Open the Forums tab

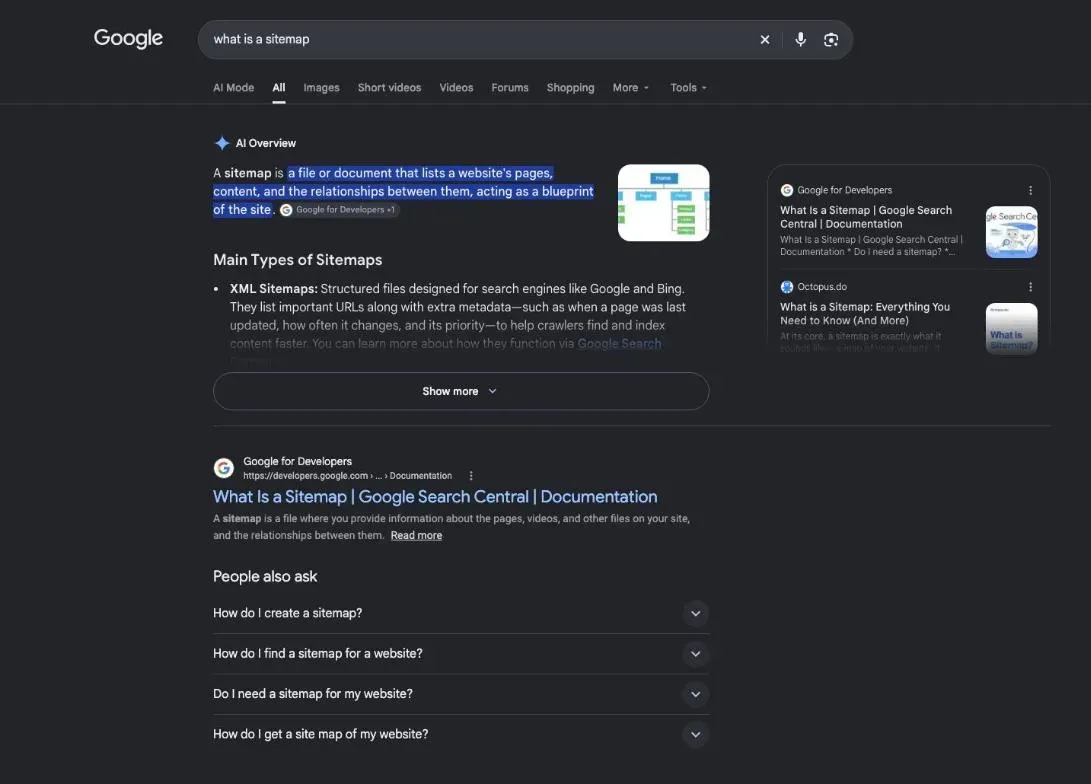tap(510, 88)
